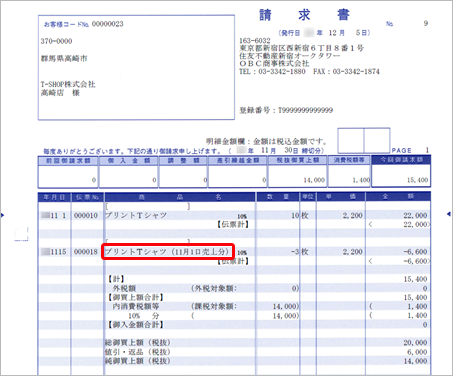The height and width of the screenshot is (376, 453).
Task: Click the 単位 column header
Action: (x=308, y=197)
